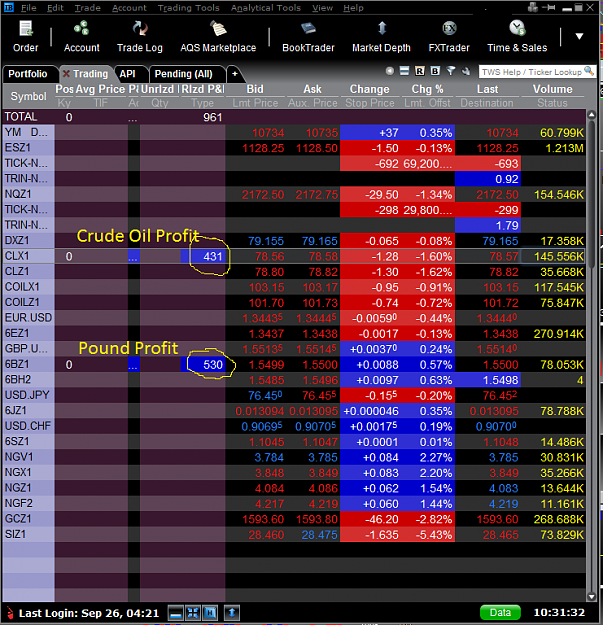This screenshot has width=603, height=625.
Task: Click the USD.JPY ask price
Action: [x=320, y=395]
